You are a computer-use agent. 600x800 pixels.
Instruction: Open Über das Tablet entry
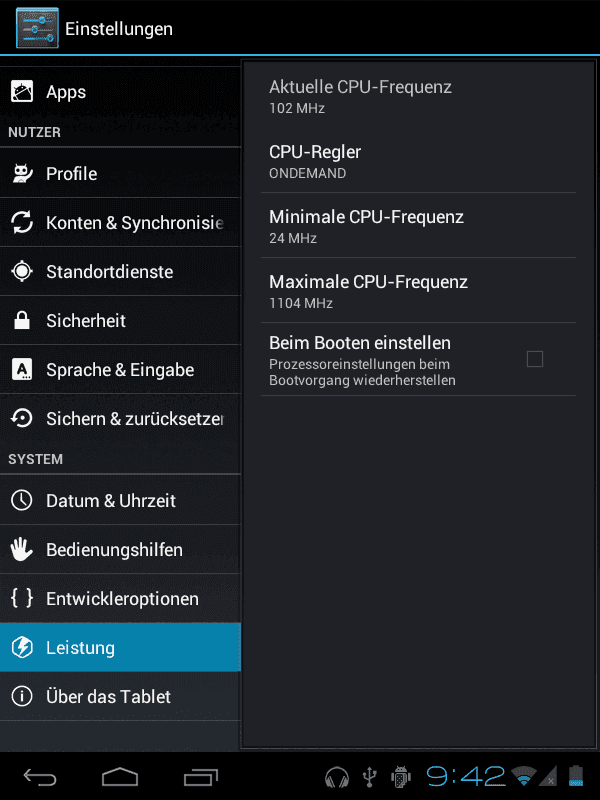tap(120, 696)
